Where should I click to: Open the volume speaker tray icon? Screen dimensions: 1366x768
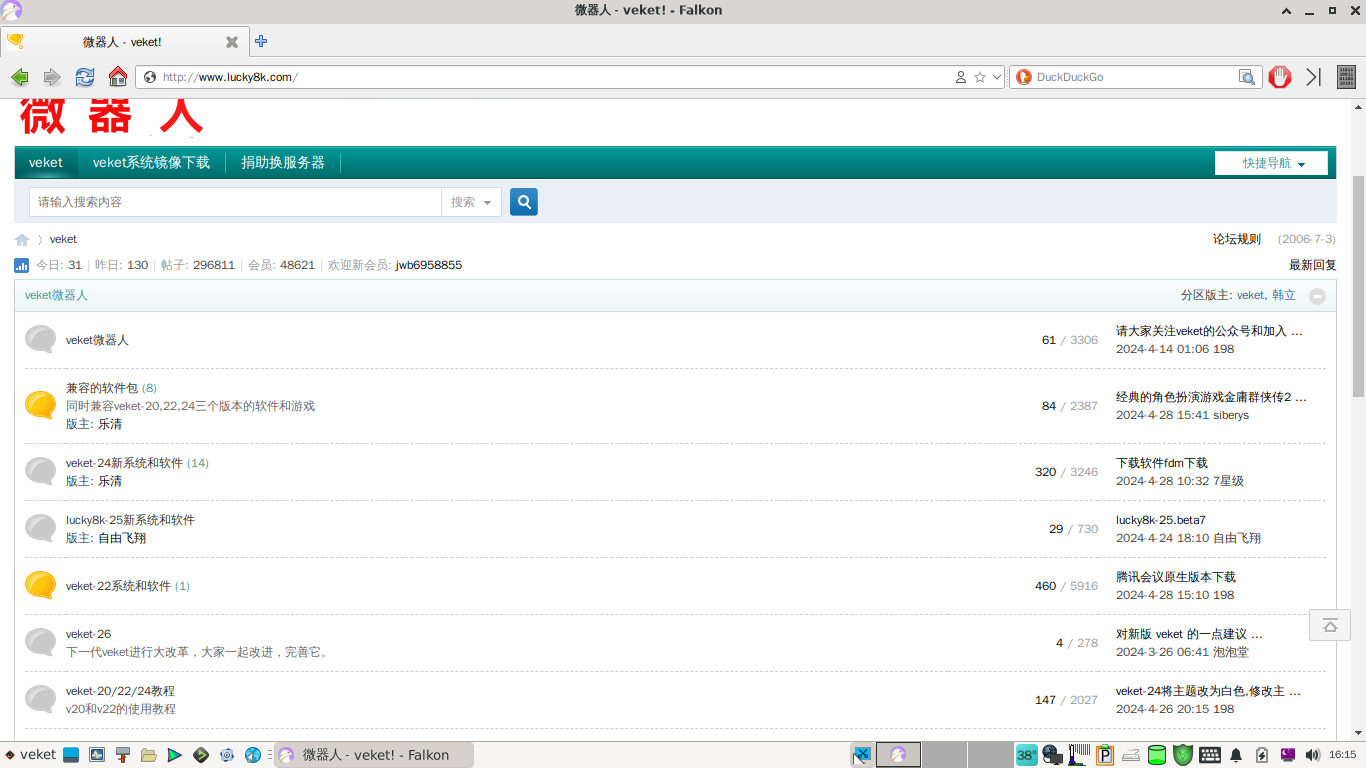click(1313, 755)
